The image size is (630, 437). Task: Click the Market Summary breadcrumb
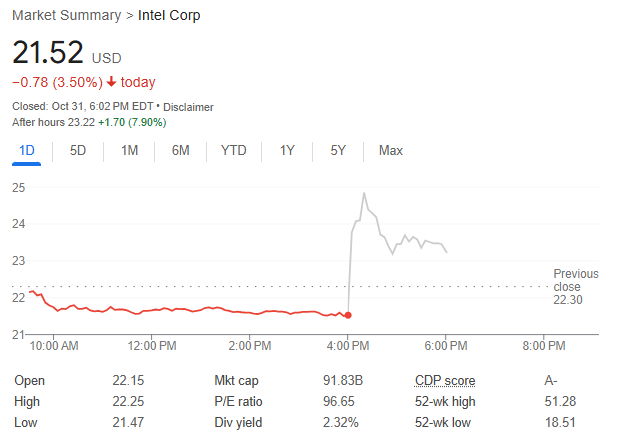59,16
